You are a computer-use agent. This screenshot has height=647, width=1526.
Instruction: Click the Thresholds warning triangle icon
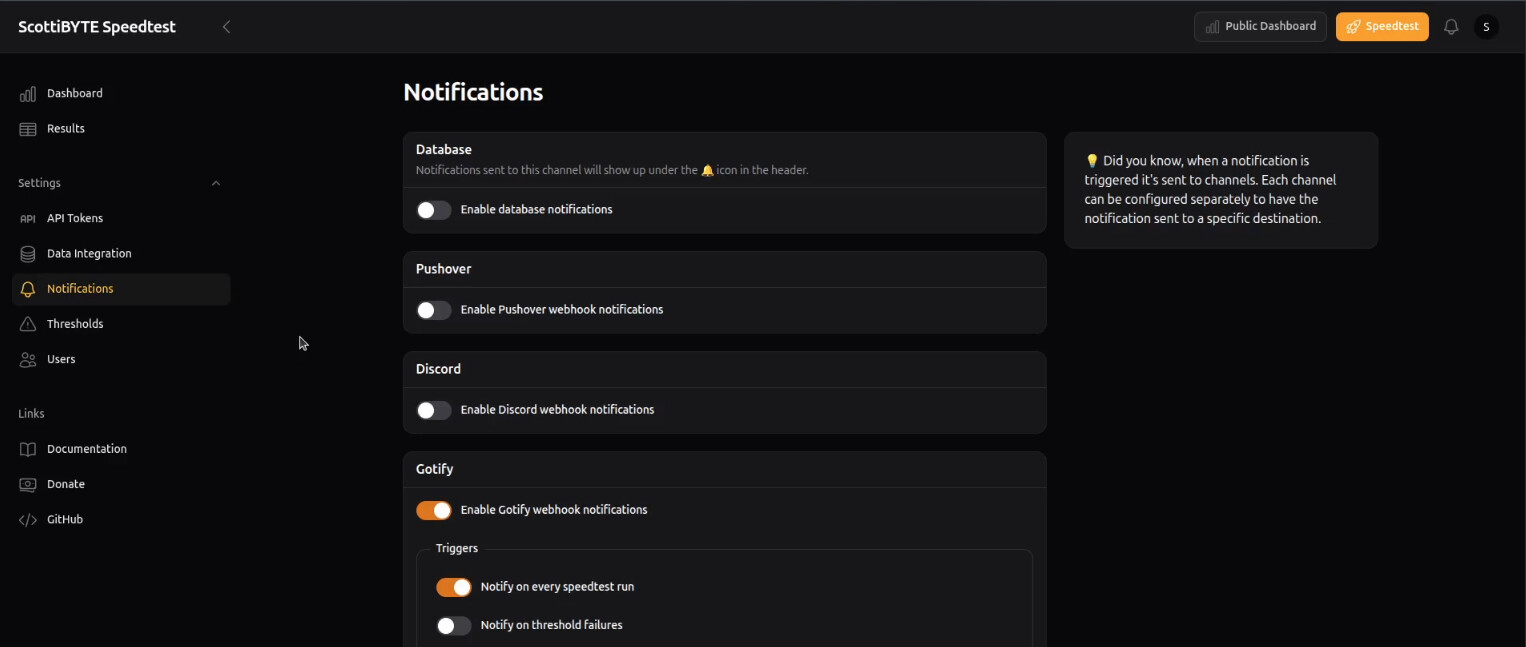[x=28, y=324]
